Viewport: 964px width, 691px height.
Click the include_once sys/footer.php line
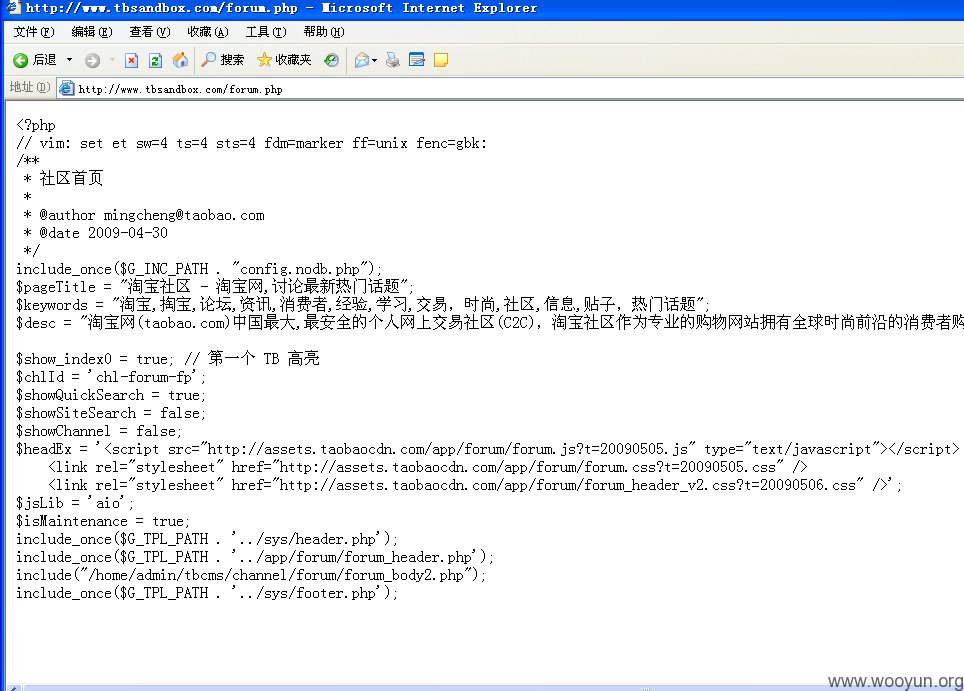coord(207,593)
